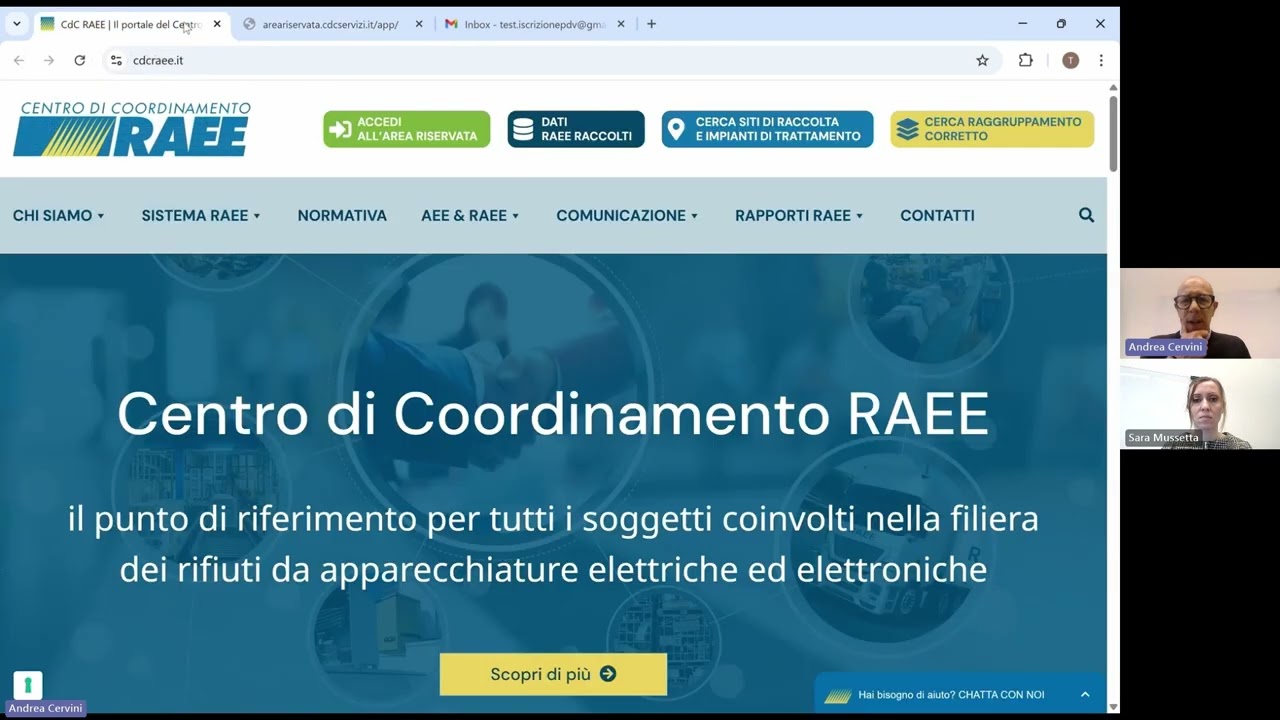Open the Normativa menu item
1280x720 pixels.
coord(342,215)
